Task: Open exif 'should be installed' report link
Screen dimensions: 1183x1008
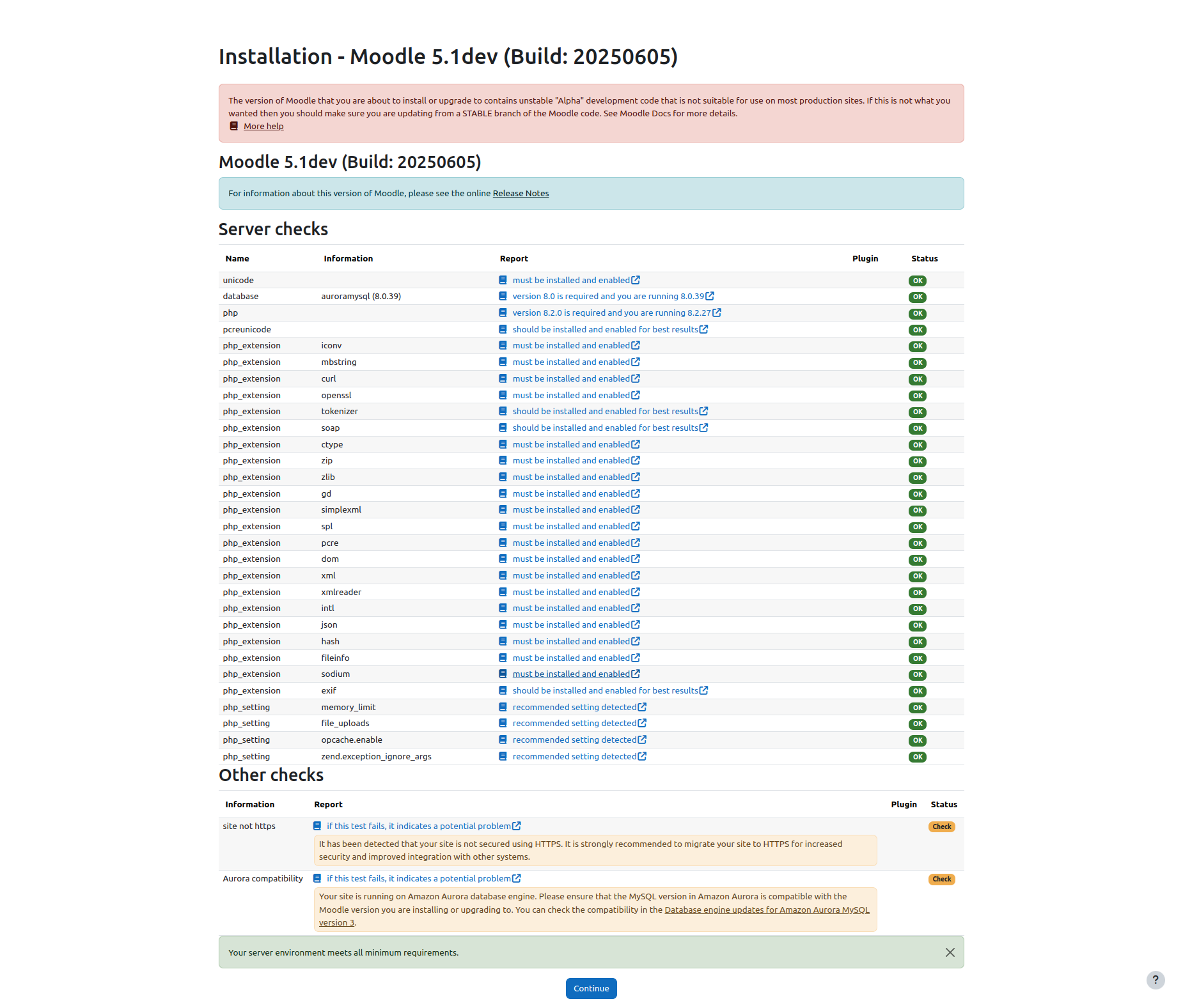Action: coord(606,690)
